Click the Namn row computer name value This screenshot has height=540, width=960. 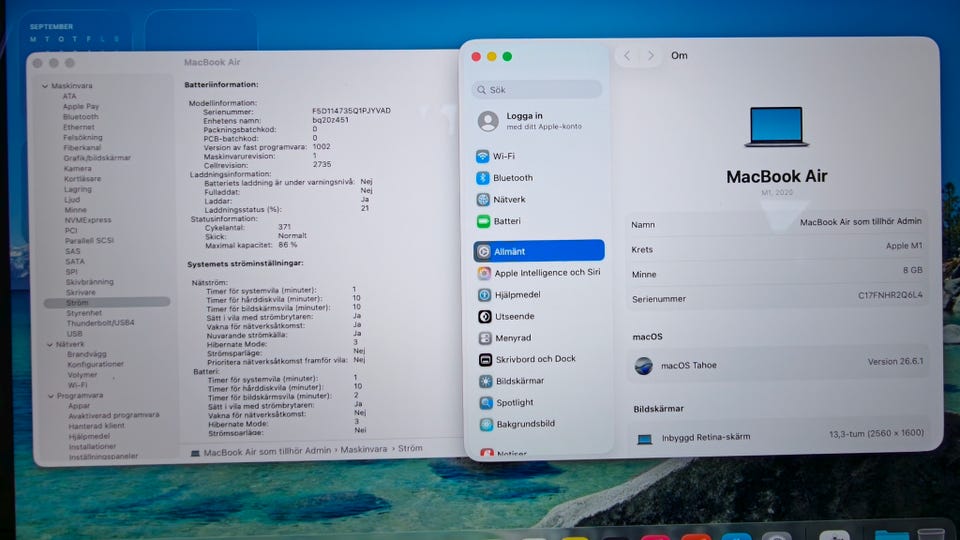[x=860, y=222]
